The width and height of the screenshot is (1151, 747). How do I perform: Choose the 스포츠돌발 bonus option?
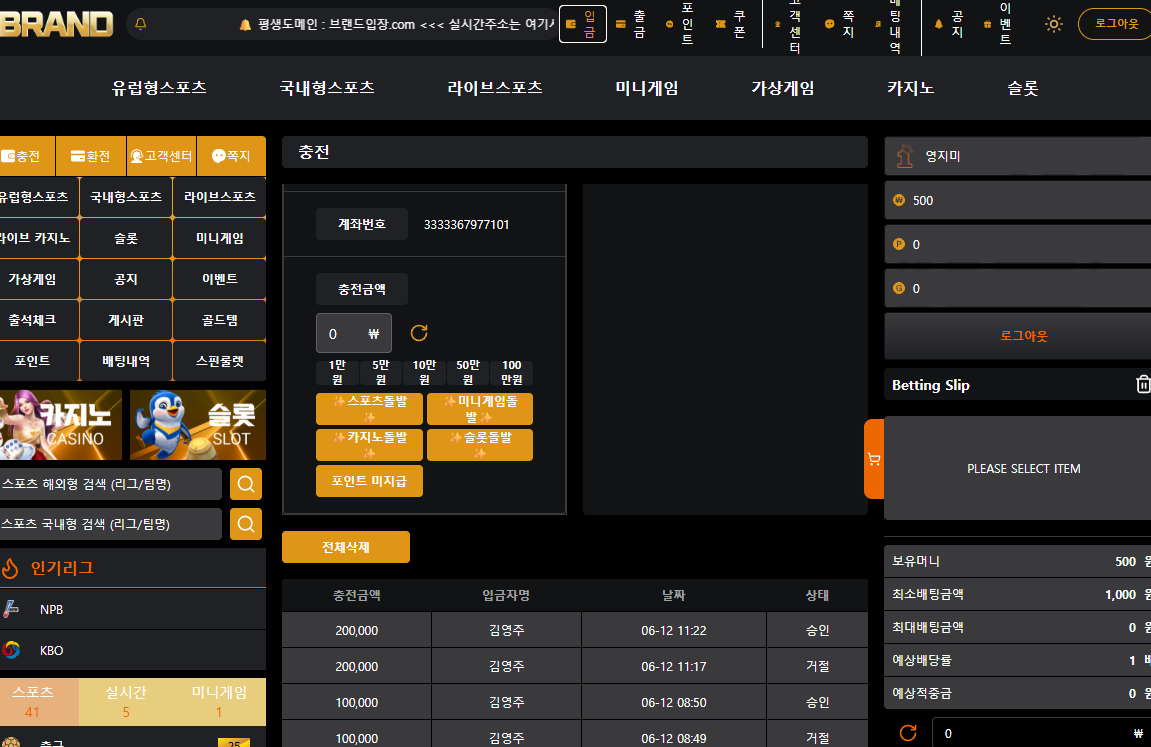(x=369, y=409)
